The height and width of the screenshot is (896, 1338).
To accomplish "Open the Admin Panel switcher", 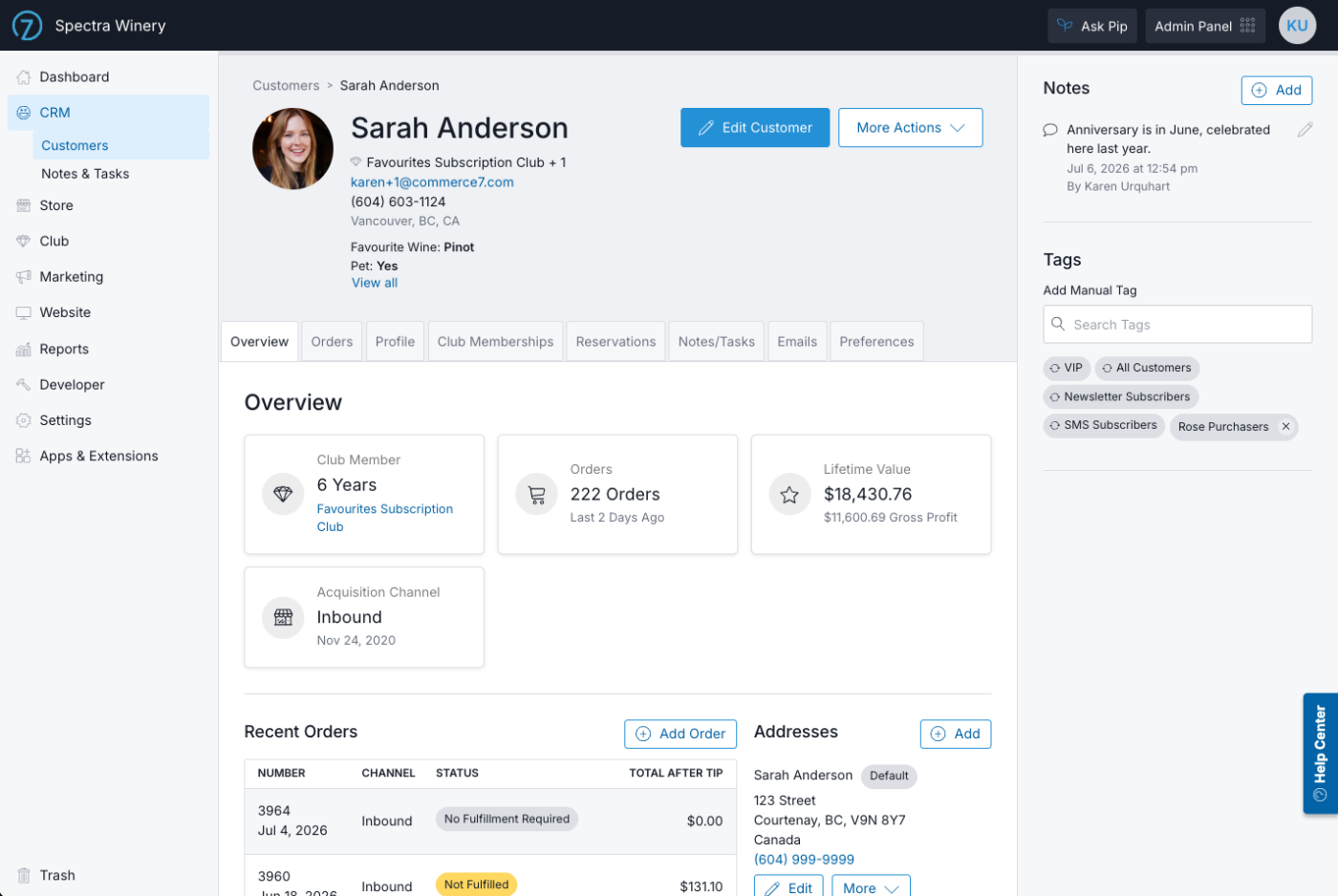I will (x=1205, y=26).
